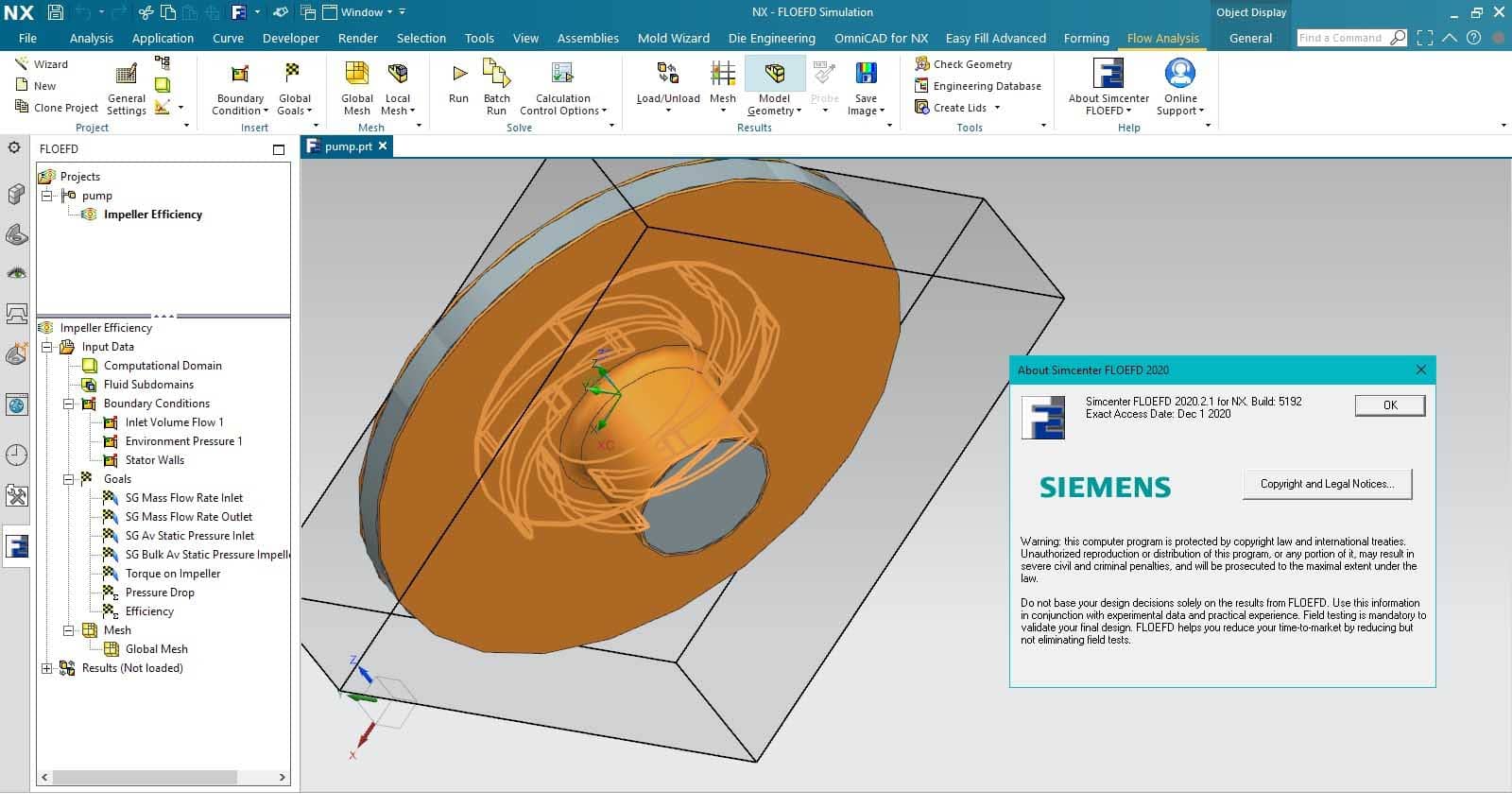
Task: Open About Simcenter FLOEFD
Action: [1108, 89]
